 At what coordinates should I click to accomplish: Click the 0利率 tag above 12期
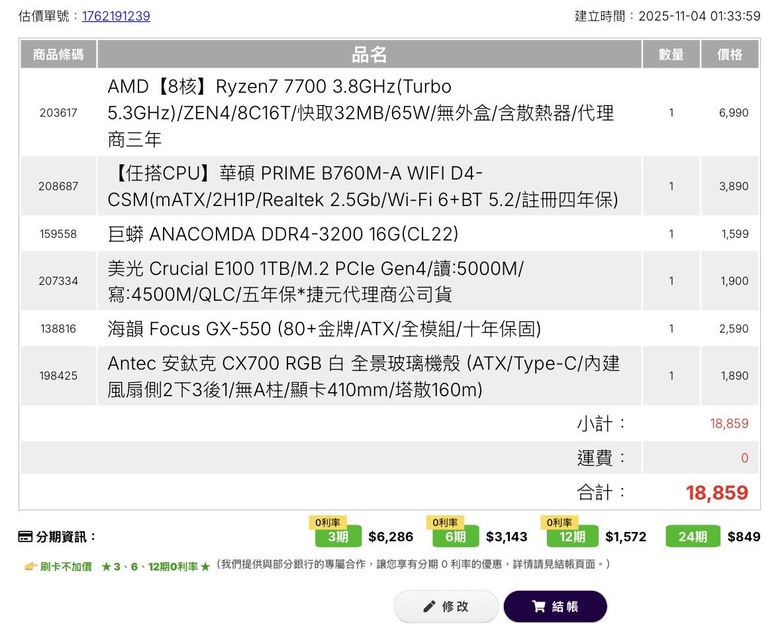559,522
